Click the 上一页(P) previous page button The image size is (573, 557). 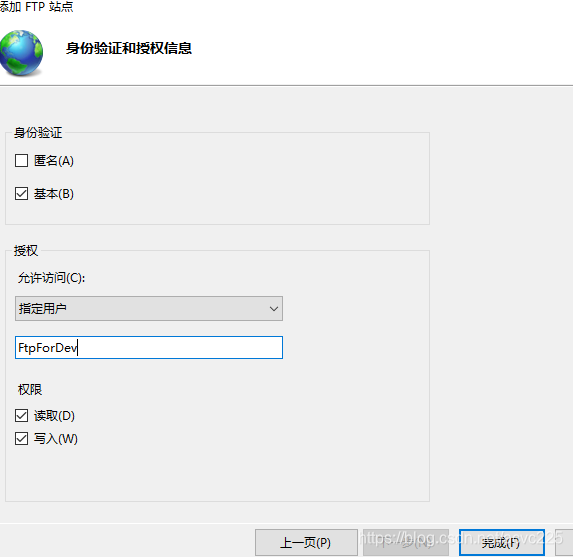(306, 542)
